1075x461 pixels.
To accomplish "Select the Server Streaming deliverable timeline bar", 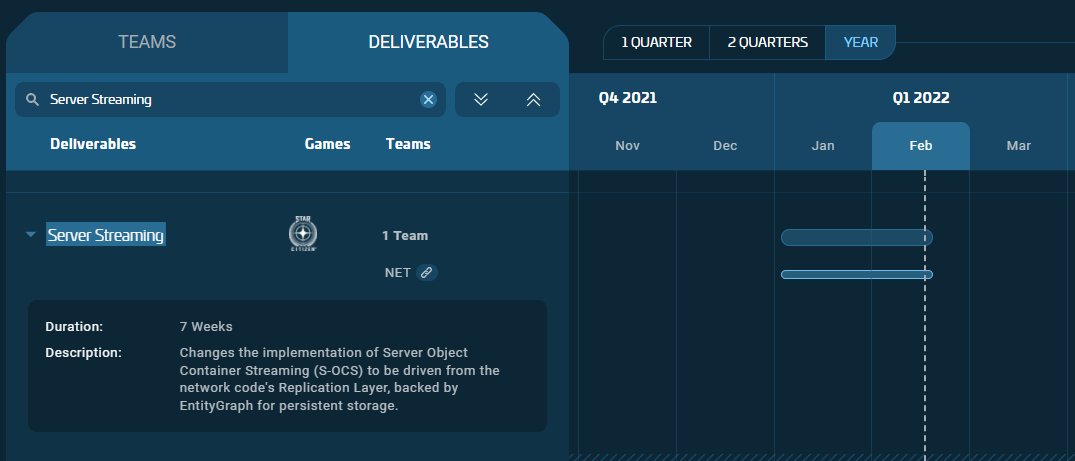I will pos(856,237).
